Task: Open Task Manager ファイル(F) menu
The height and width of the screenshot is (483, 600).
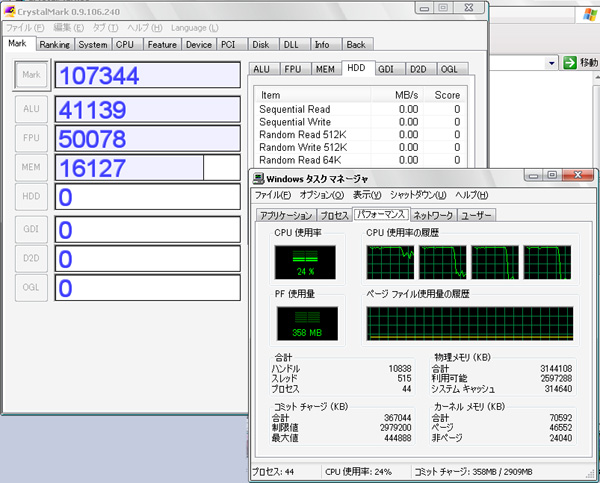Action: (273, 195)
